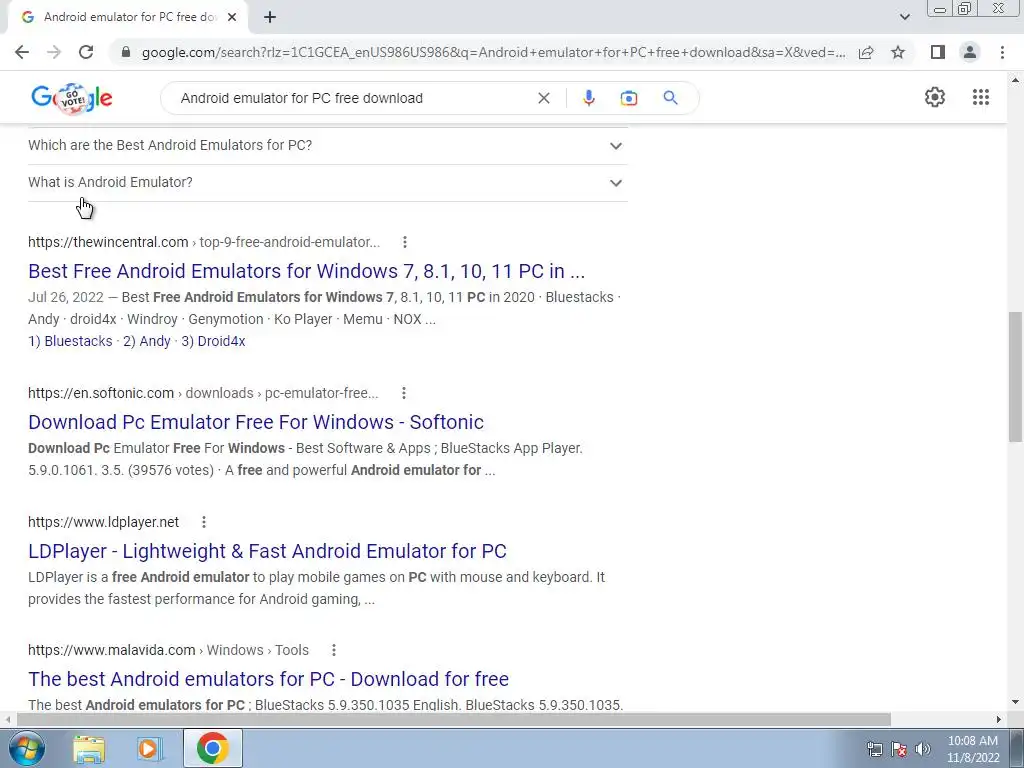Viewport: 1024px width, 768px height.
Task: Search by image with camera icon
Action: point(628,98)
